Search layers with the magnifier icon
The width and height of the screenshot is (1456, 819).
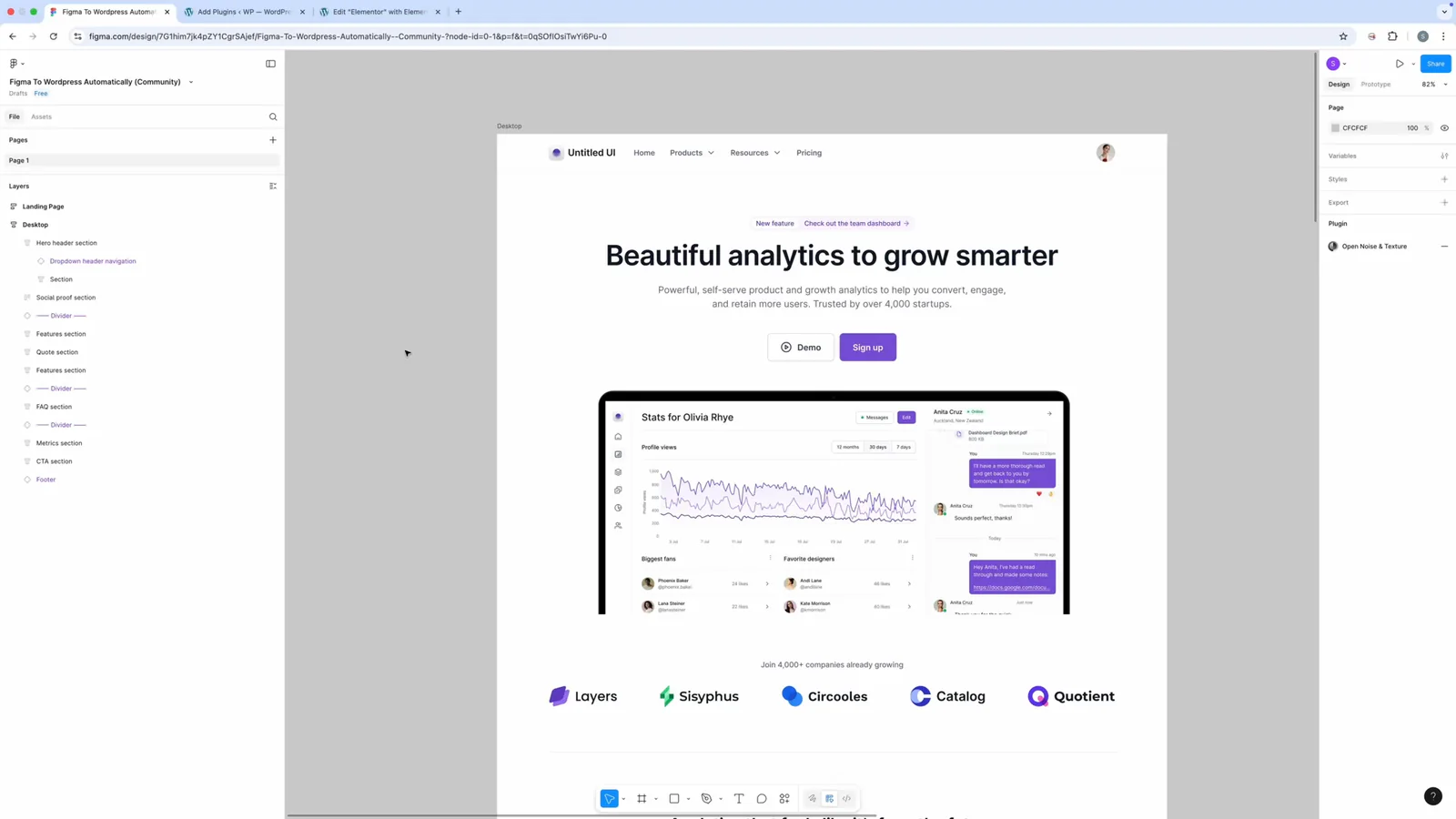(x=273, y=116)
